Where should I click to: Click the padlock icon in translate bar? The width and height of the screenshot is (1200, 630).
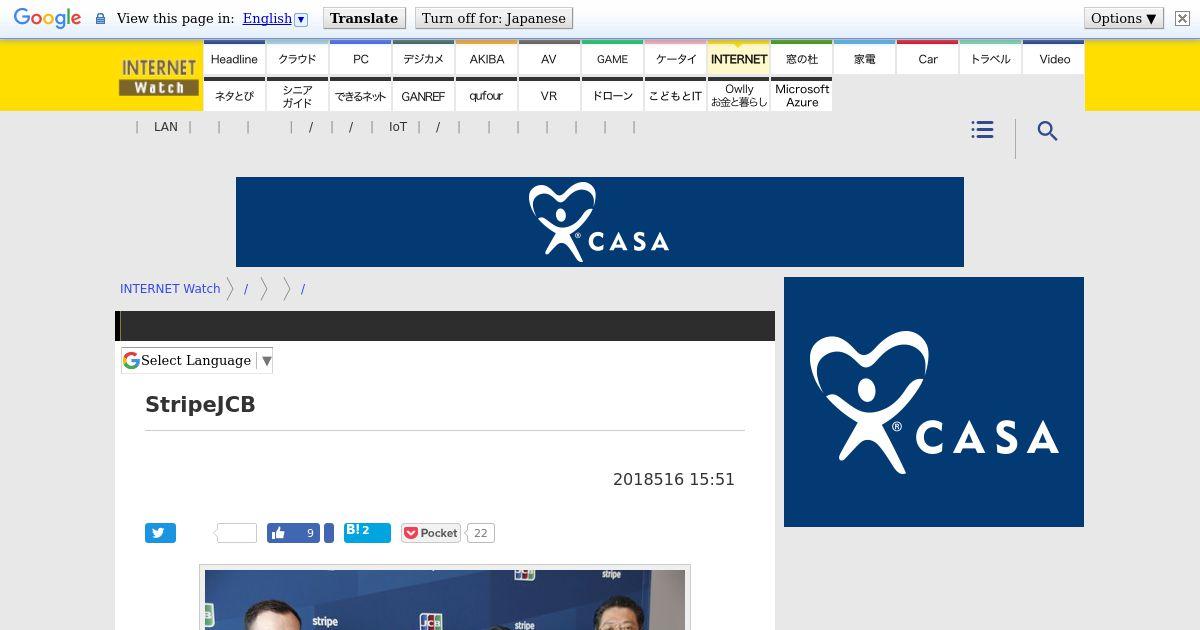(x=100, y=19)
